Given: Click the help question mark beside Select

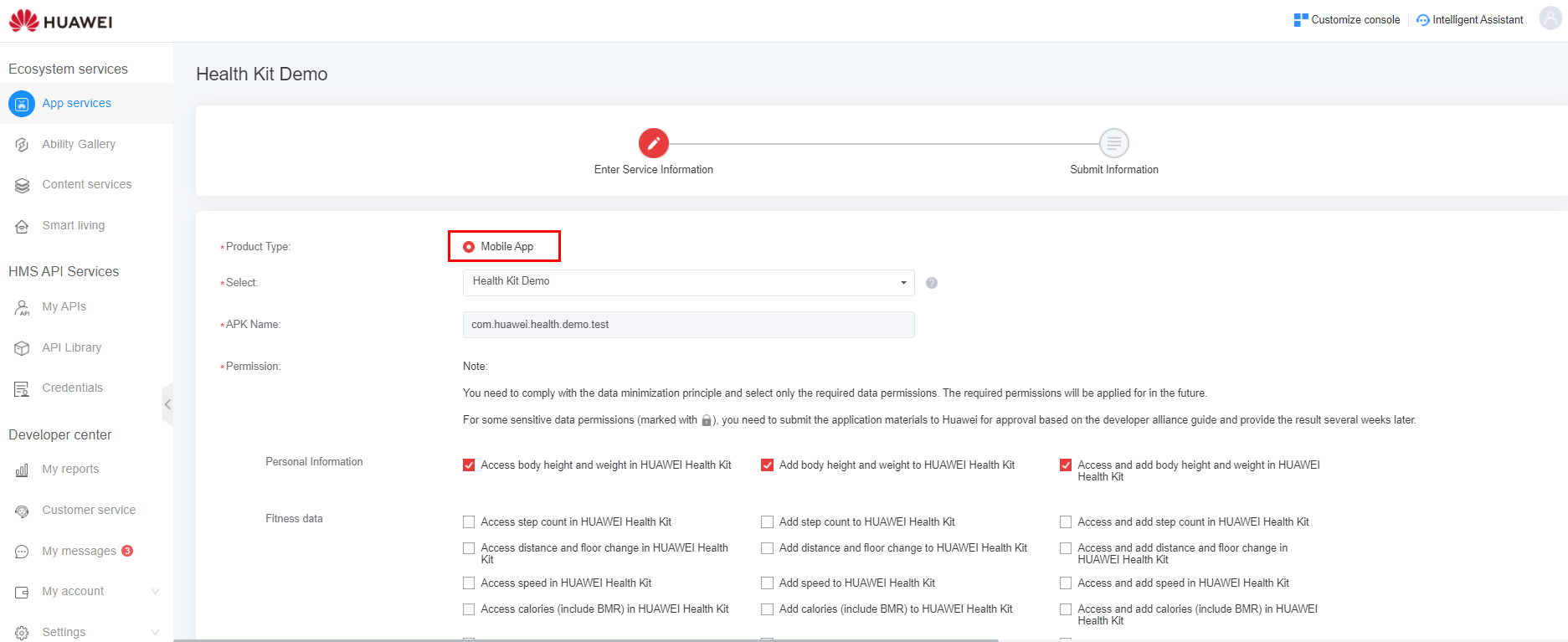Looking at the screenshot, I should [932, 283].
